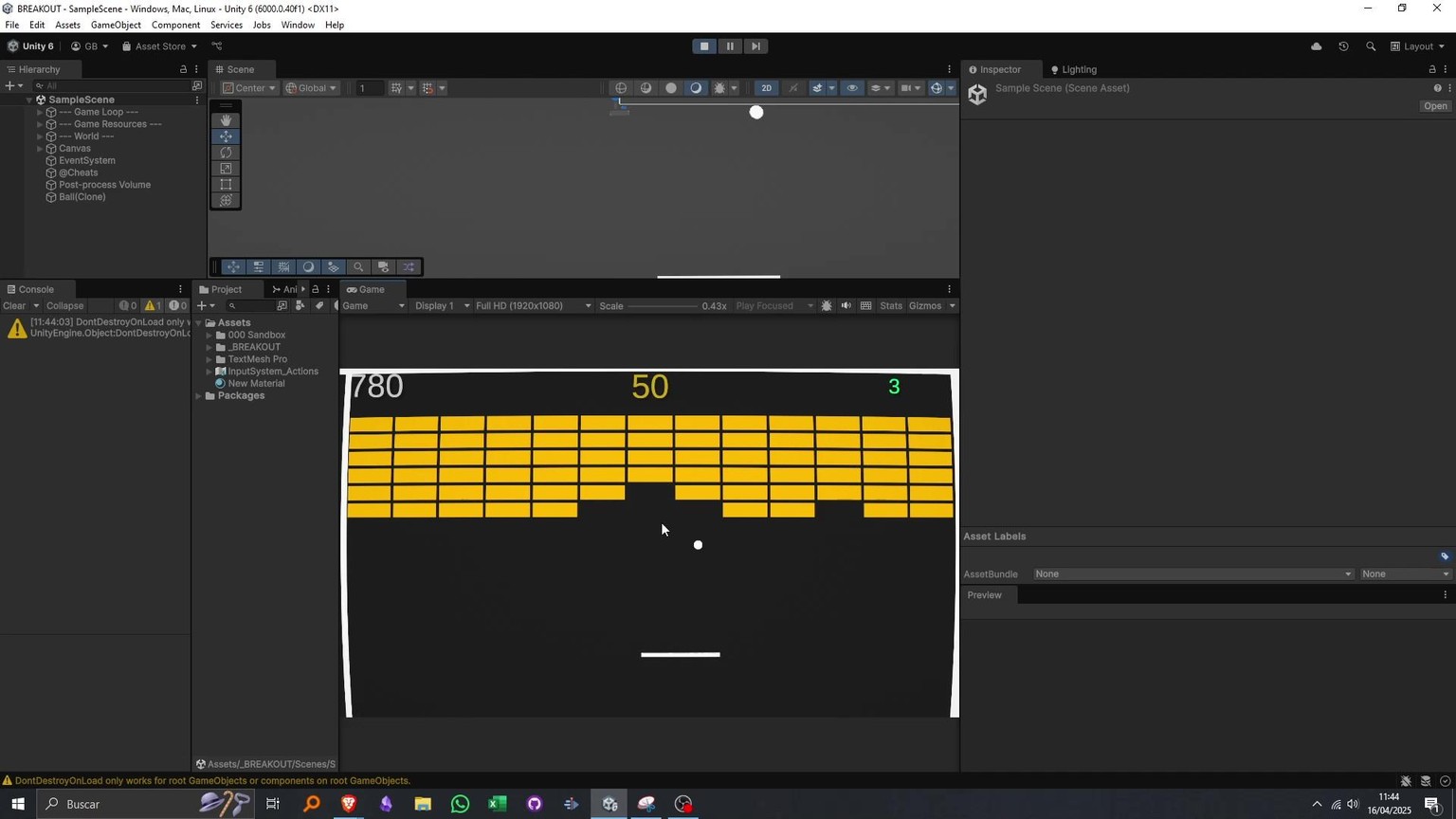The height and width of the screenshot is (819, 1456).
Task: Click Clear in Console
Action: (14, 306)
